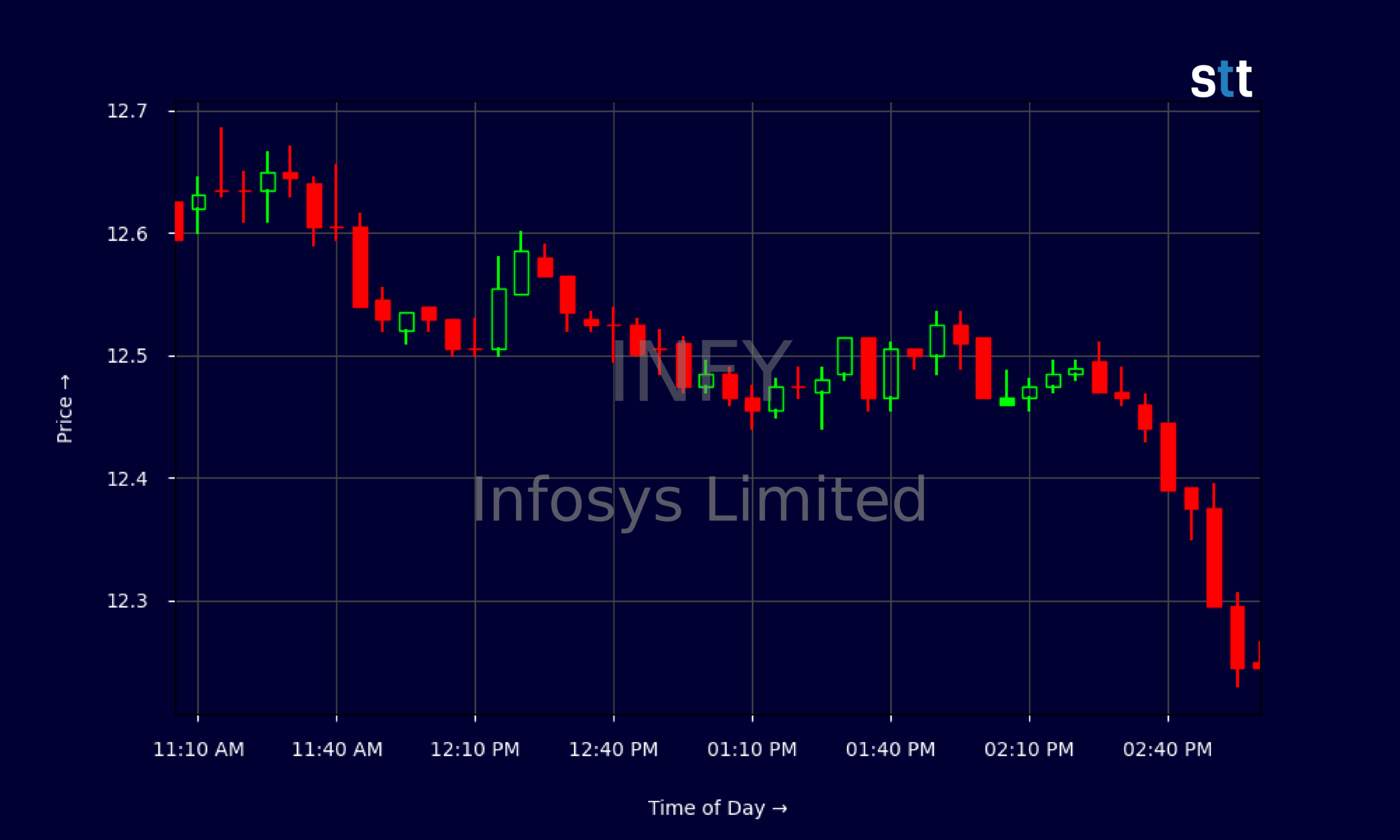Click the 02:40 PM time label

pyautogui.click(x=1168, y=750)
